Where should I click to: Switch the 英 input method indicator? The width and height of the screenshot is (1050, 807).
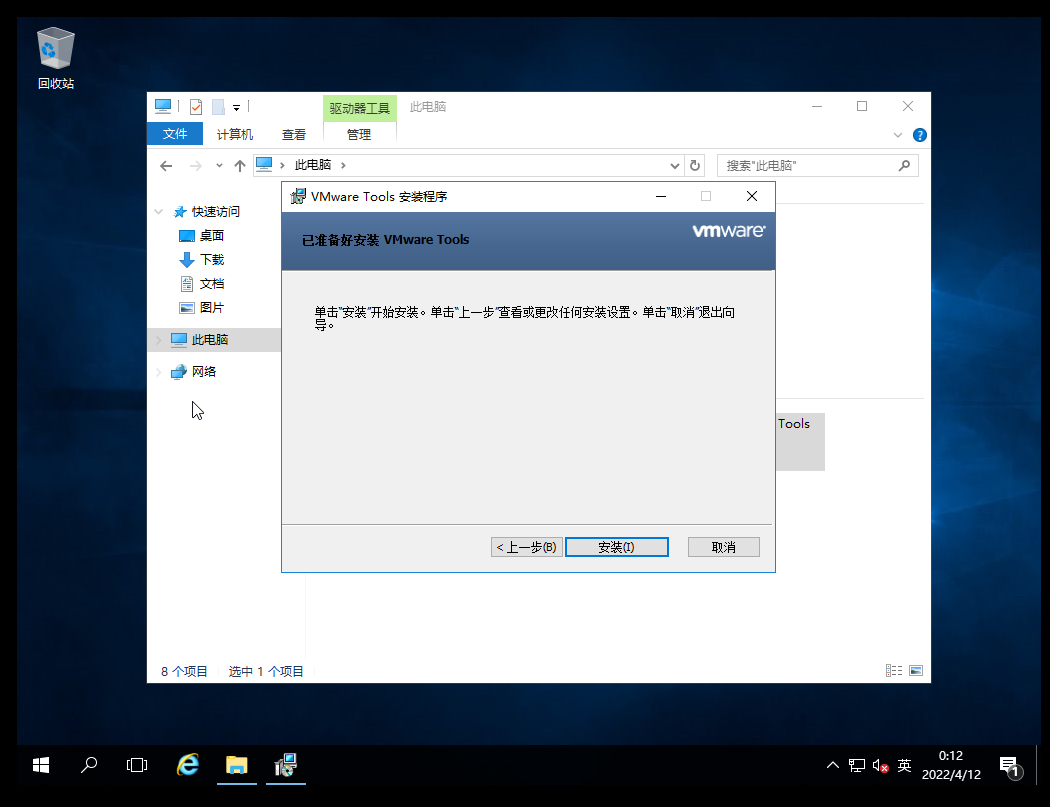tap(904, 765)
